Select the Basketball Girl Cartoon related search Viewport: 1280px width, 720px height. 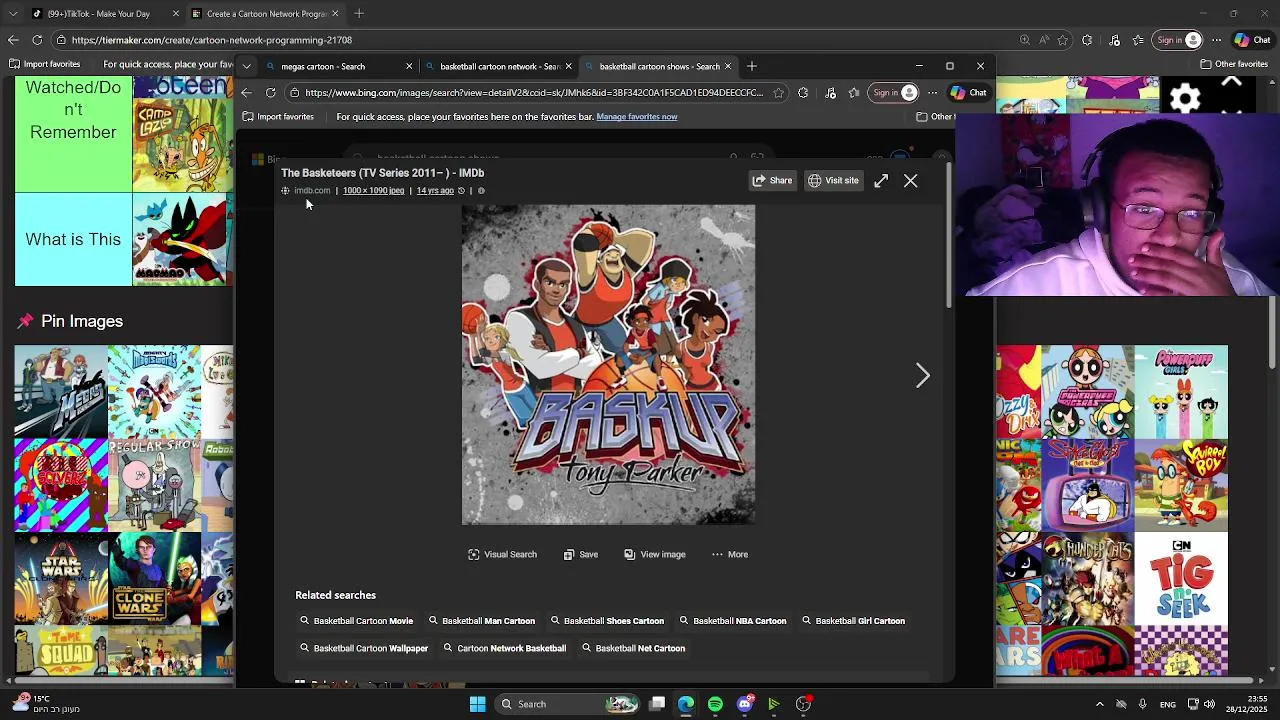(853, 621)
